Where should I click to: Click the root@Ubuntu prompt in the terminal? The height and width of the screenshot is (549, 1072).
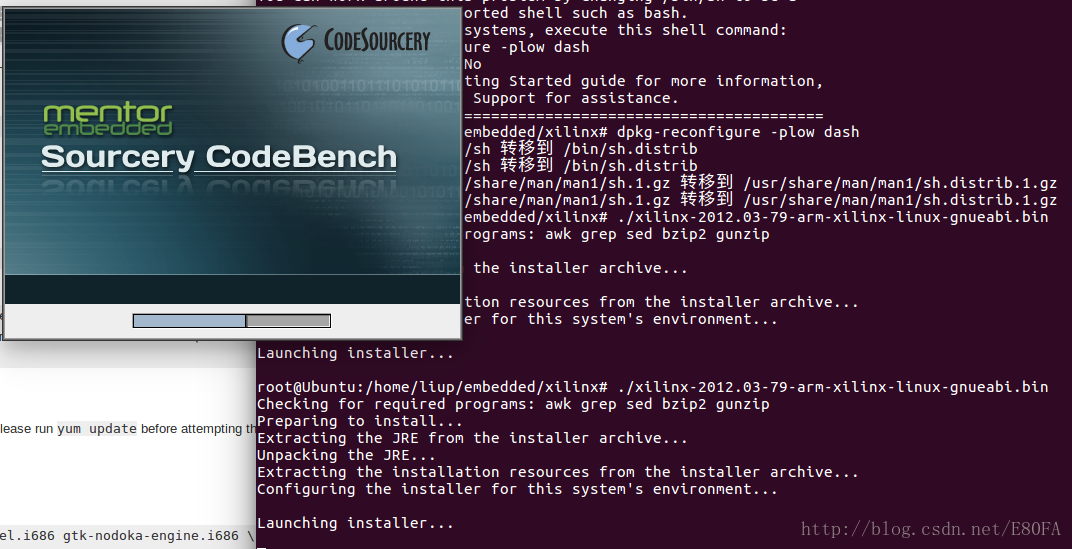[x=432, y=387]
